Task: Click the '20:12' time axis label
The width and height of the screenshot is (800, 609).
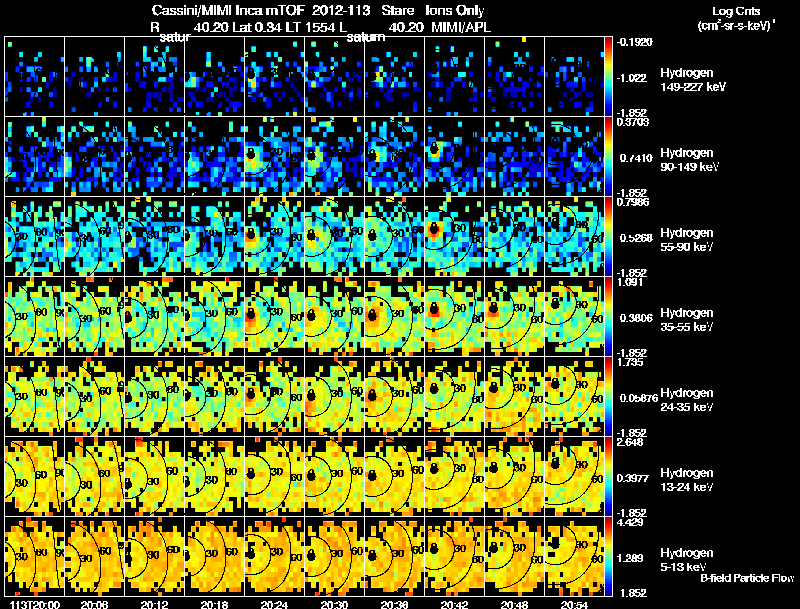Action: click(154, 605)
